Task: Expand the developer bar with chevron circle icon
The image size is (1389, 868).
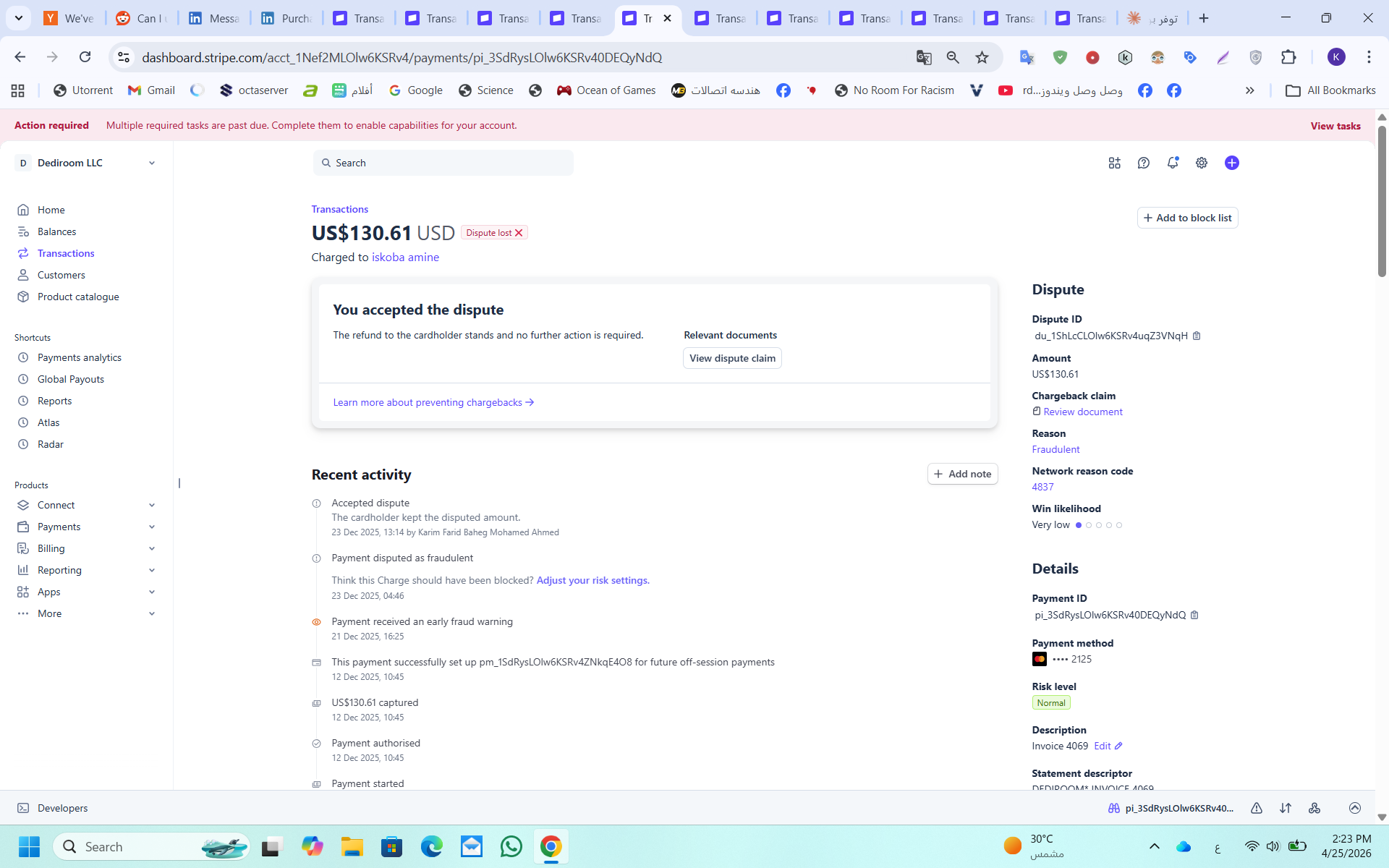Action: tap(1355, 808)
